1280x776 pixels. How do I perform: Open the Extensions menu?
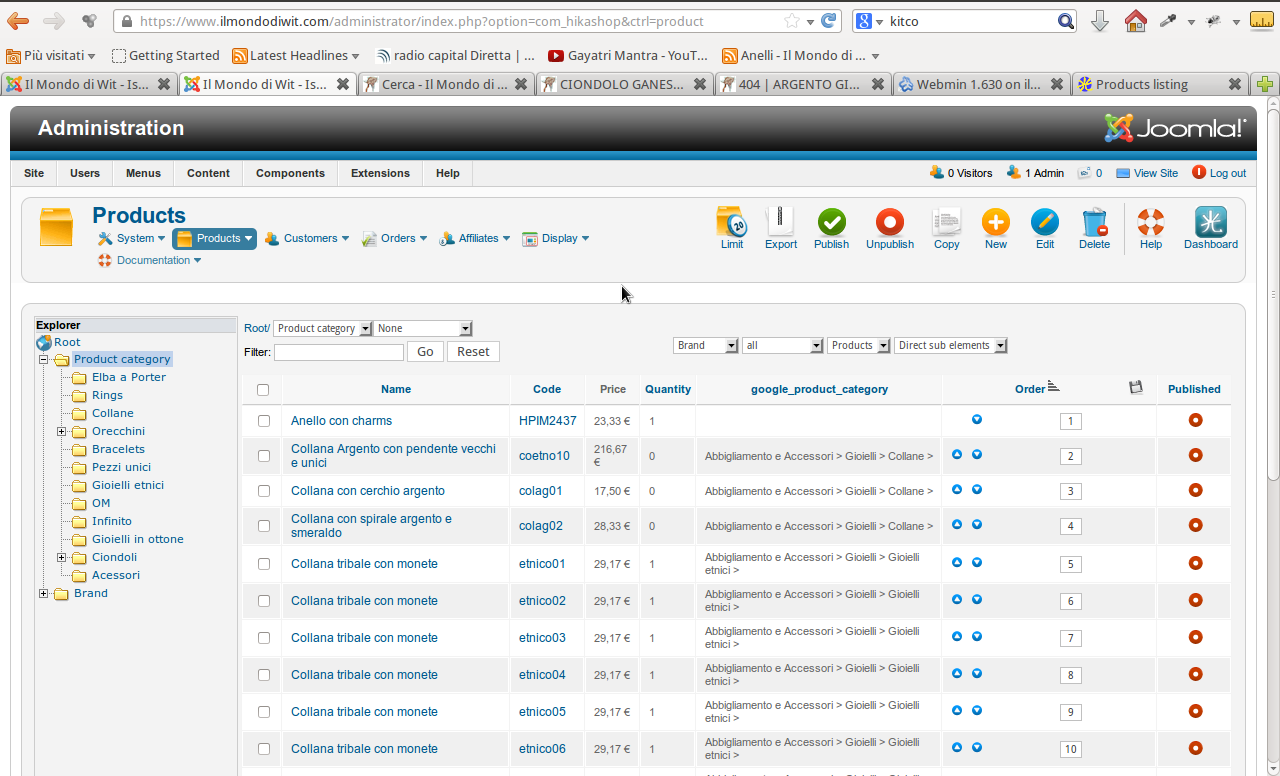coord(380,173)
